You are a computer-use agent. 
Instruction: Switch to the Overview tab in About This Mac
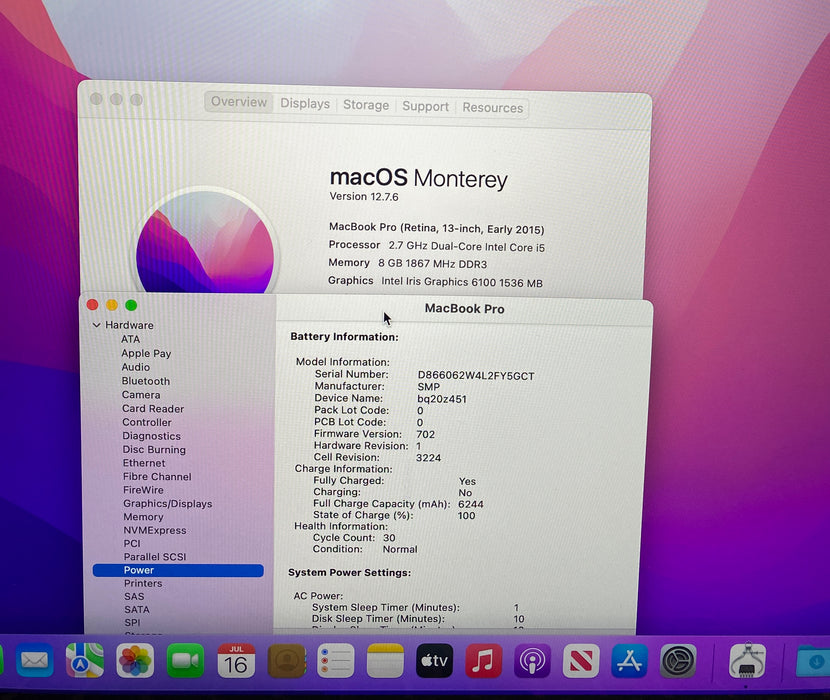(x=239, y=102)
